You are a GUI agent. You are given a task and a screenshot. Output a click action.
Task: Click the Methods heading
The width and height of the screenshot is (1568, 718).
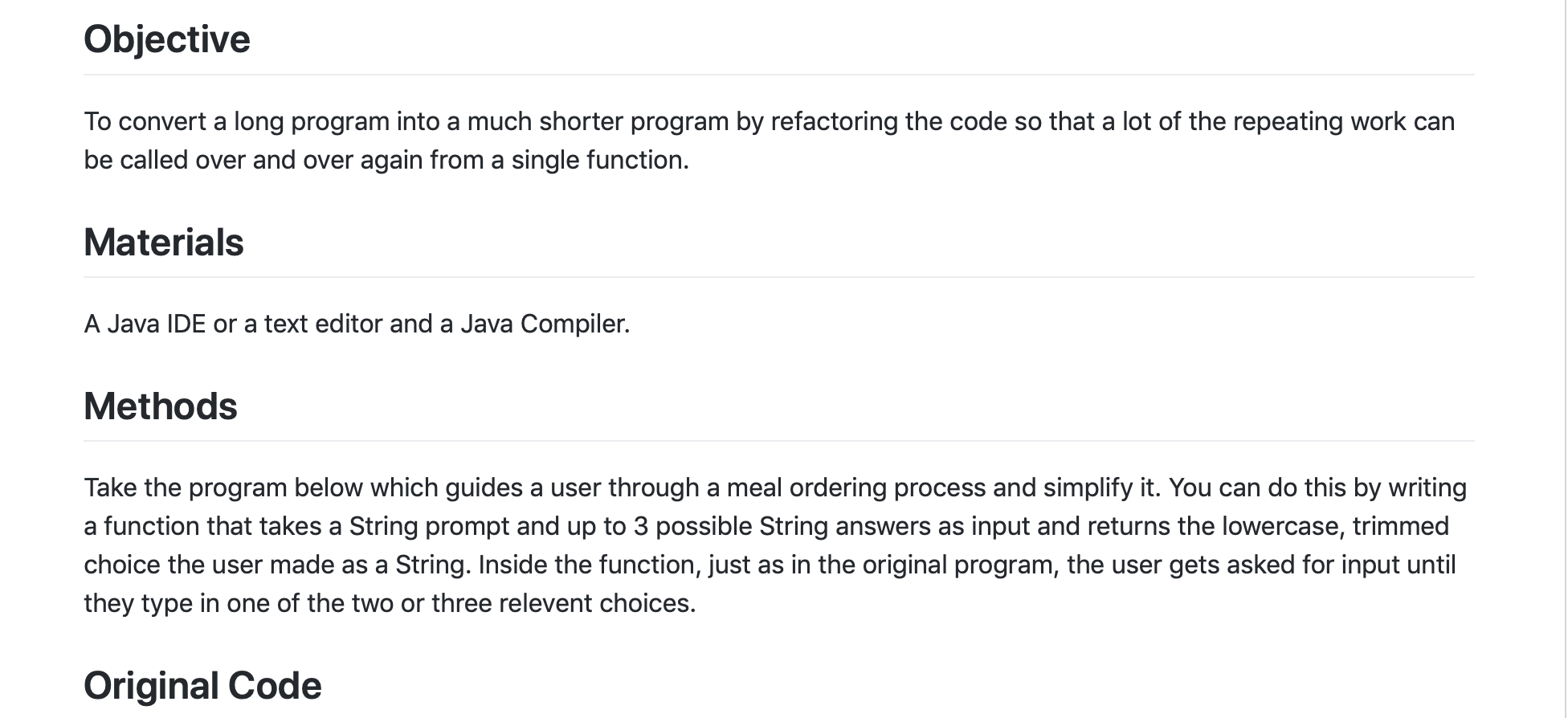(161, 406)
